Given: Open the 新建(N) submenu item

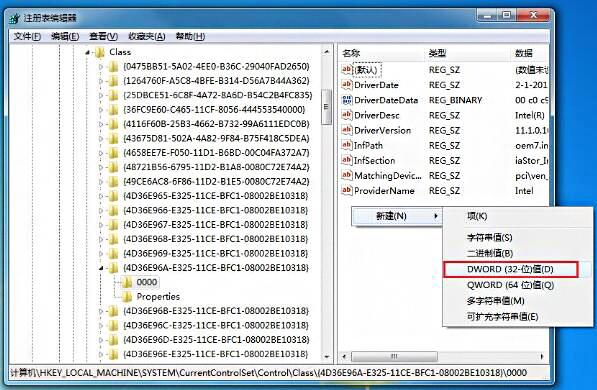Looking at the screenshot, I should coord(396,216).
